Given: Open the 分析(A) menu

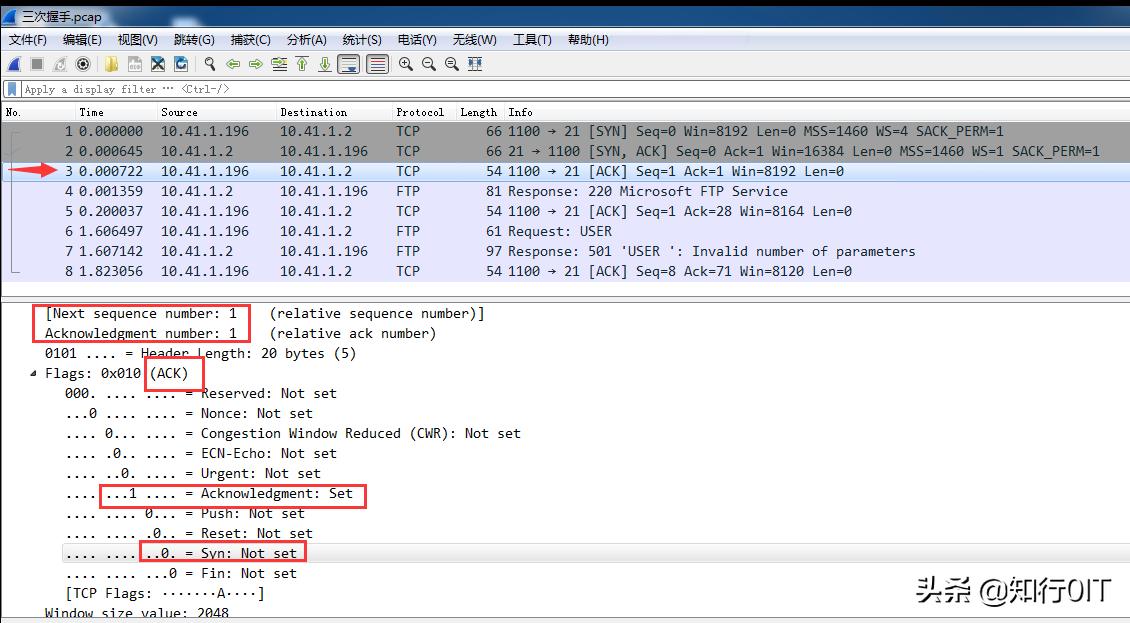Looking at the screenshot, I should (x=306, y=39).
